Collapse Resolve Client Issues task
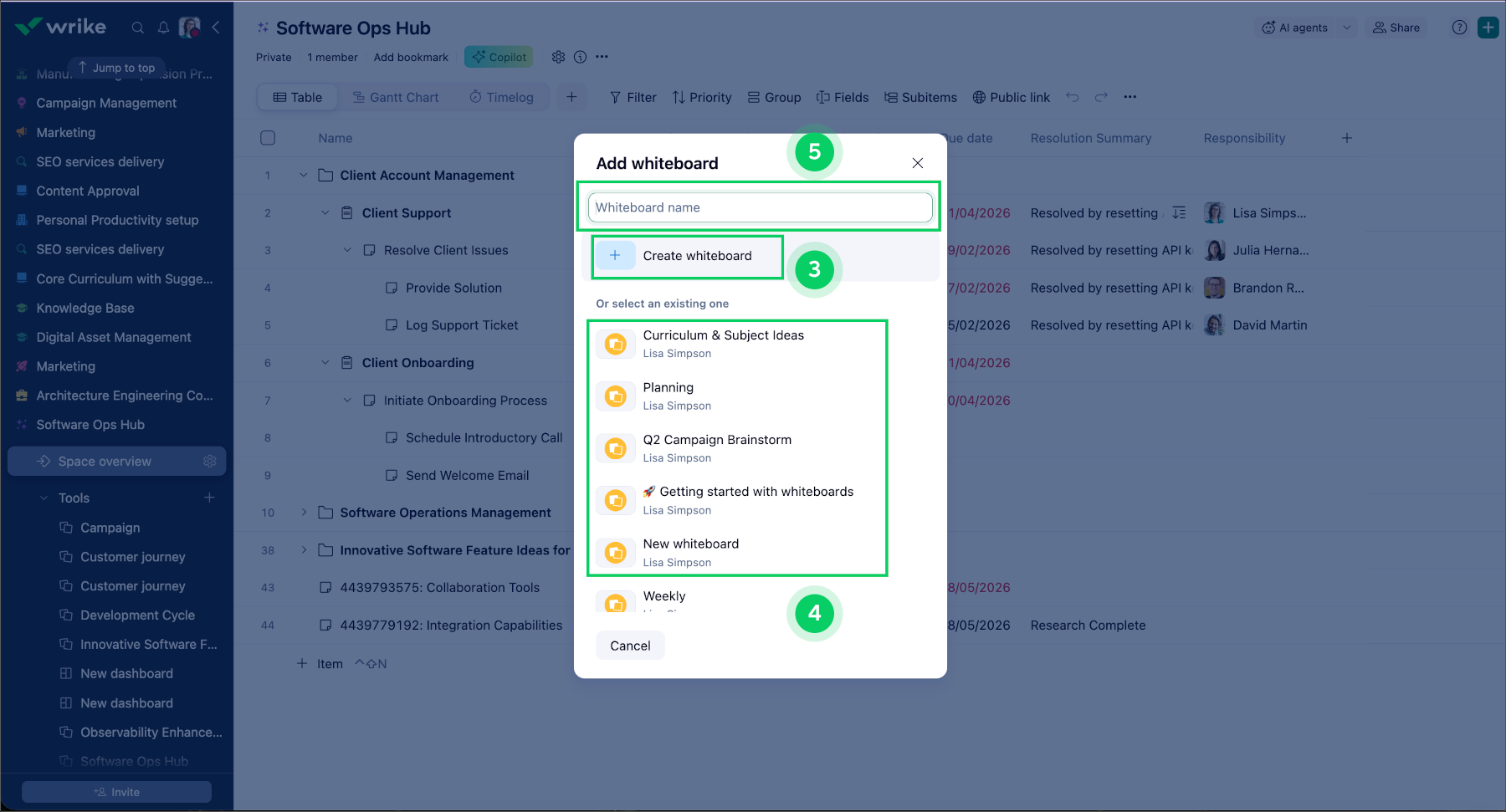Image resolution: width=1506 pixels, height=812 pixels. coord(347,250)
